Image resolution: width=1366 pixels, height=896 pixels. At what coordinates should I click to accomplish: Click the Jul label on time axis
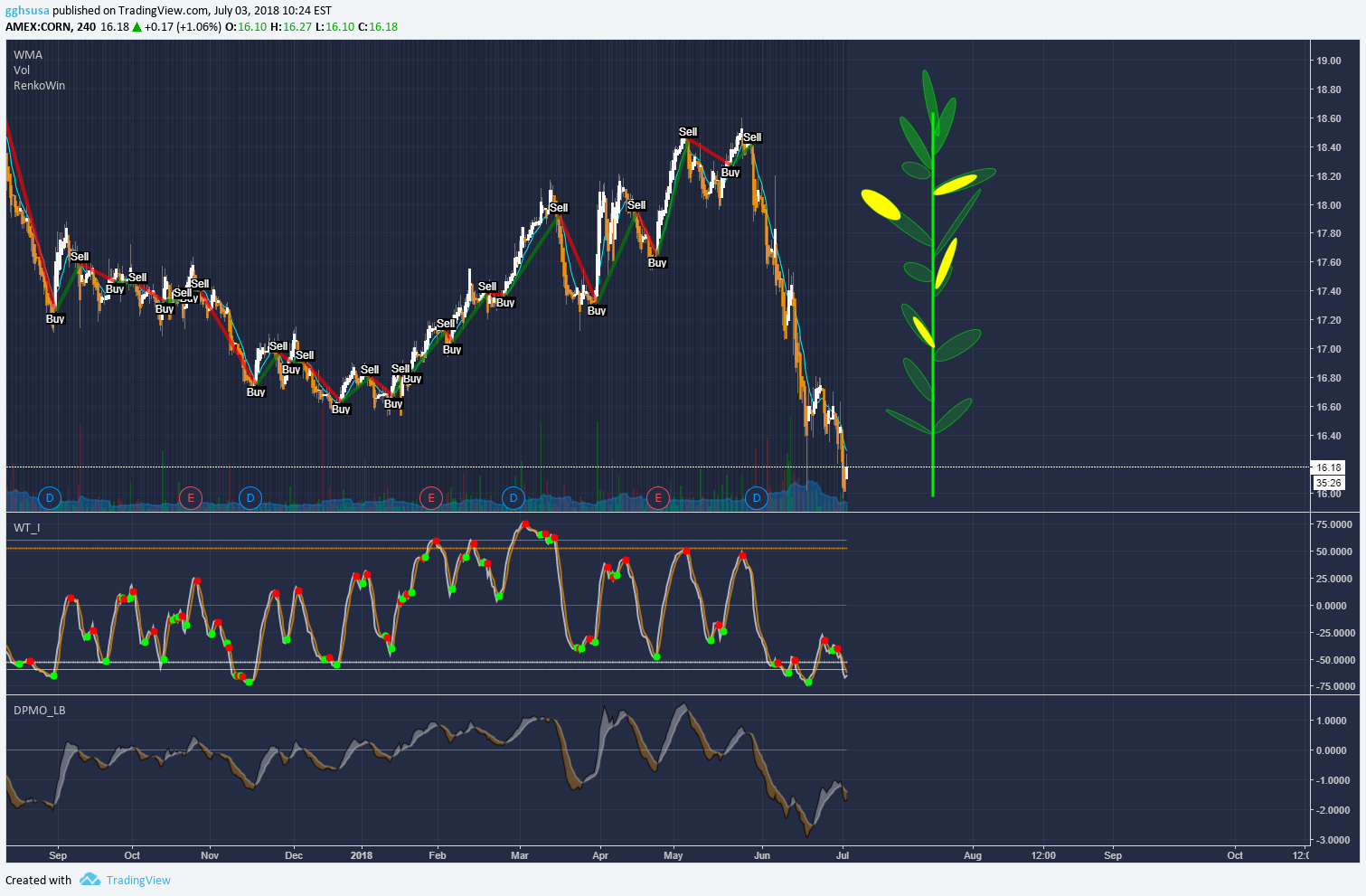pos(843,855)
